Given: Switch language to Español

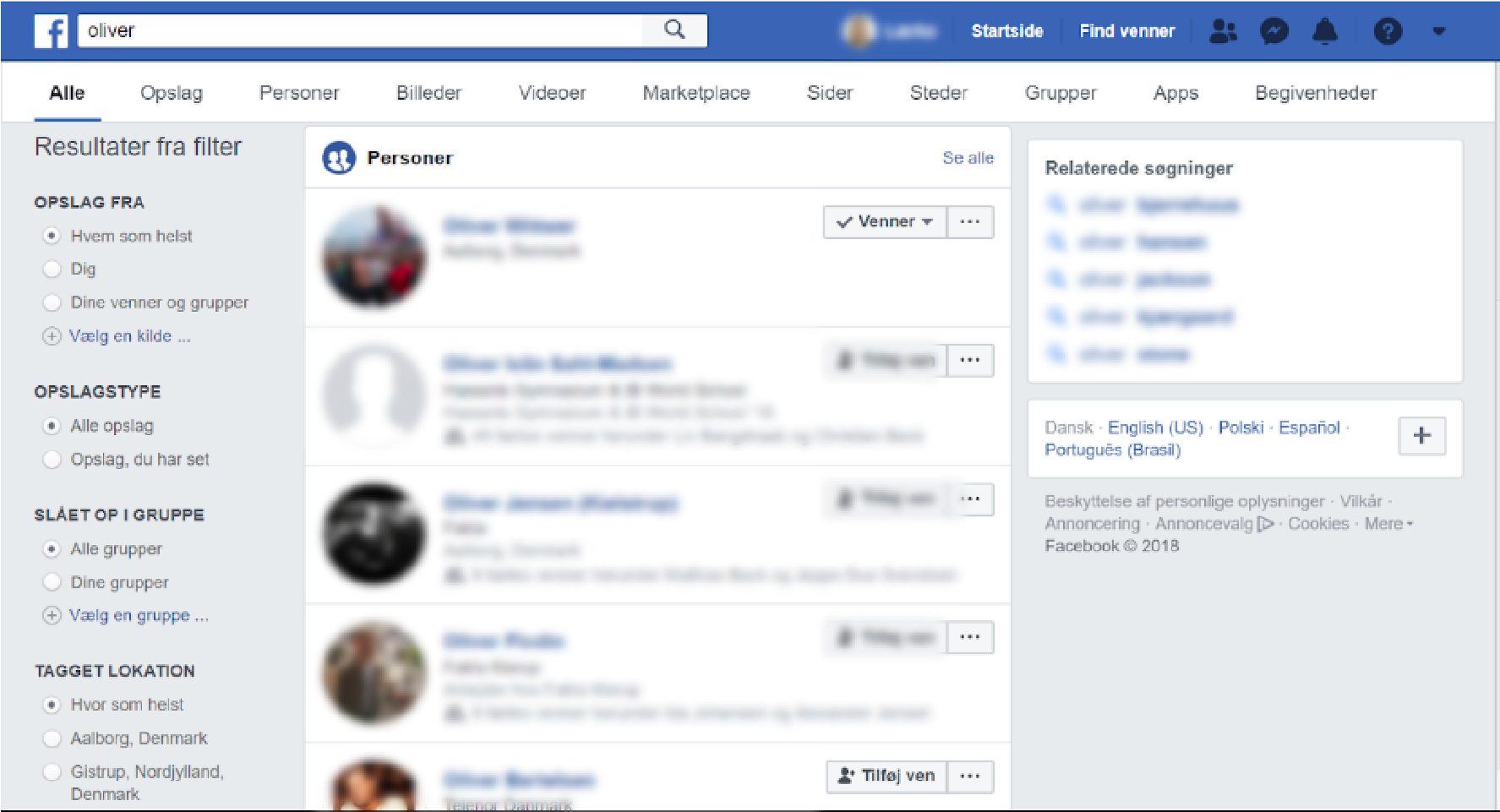Looking at the screenshot, I should [1309, 428].
